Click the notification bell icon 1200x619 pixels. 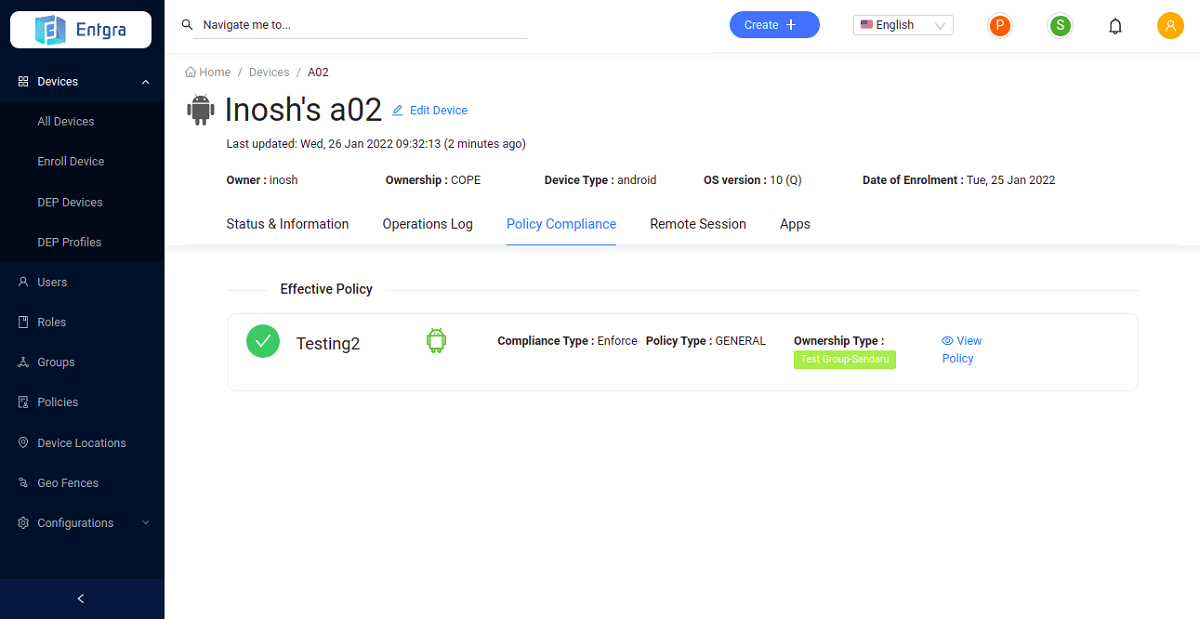(1115, 26)
